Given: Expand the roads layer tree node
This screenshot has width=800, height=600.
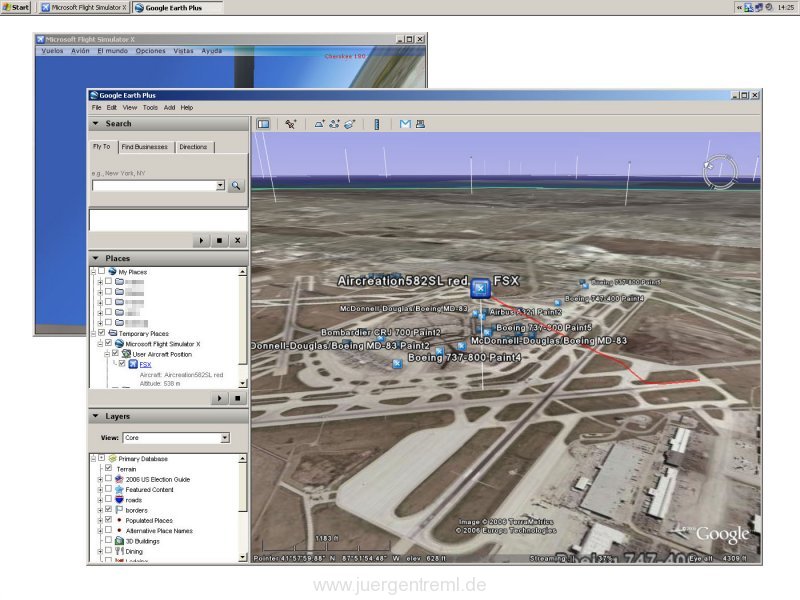Looking at the screenshot, I should coord(100,500).
